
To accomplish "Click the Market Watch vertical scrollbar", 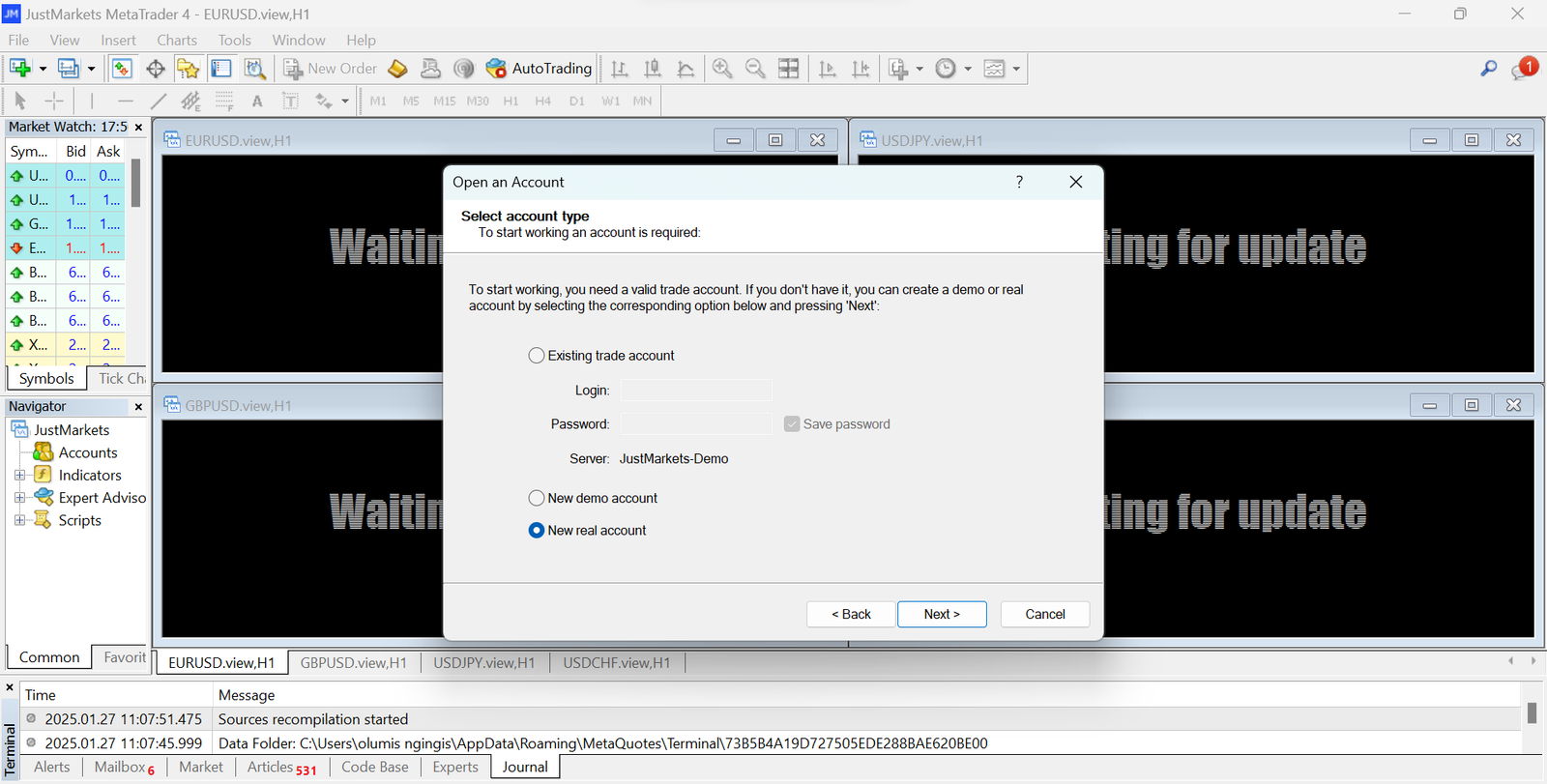I will tap(136, 261).
